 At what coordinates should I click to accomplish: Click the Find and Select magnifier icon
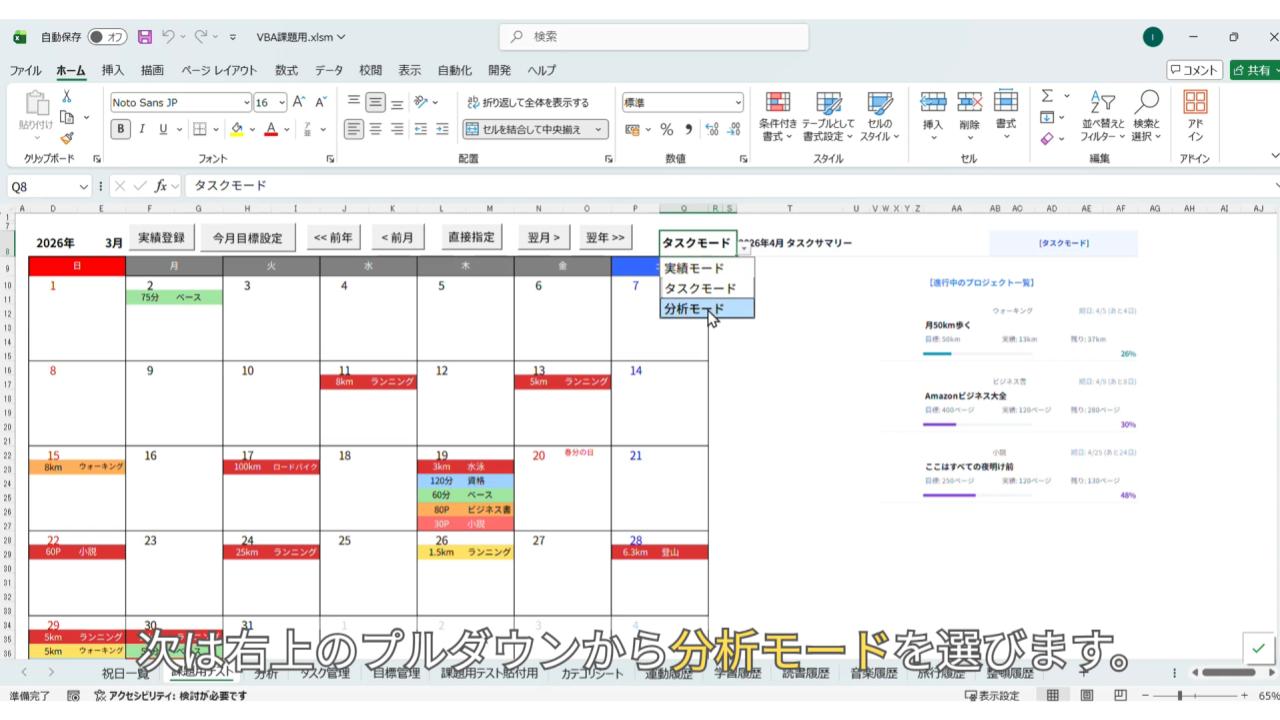1147,101
